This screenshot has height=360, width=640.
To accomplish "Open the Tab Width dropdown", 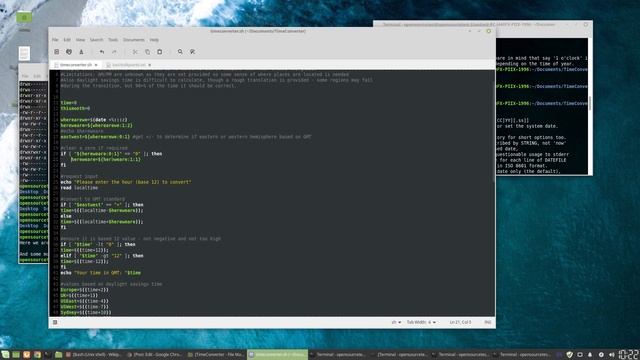I will [421, 322].
